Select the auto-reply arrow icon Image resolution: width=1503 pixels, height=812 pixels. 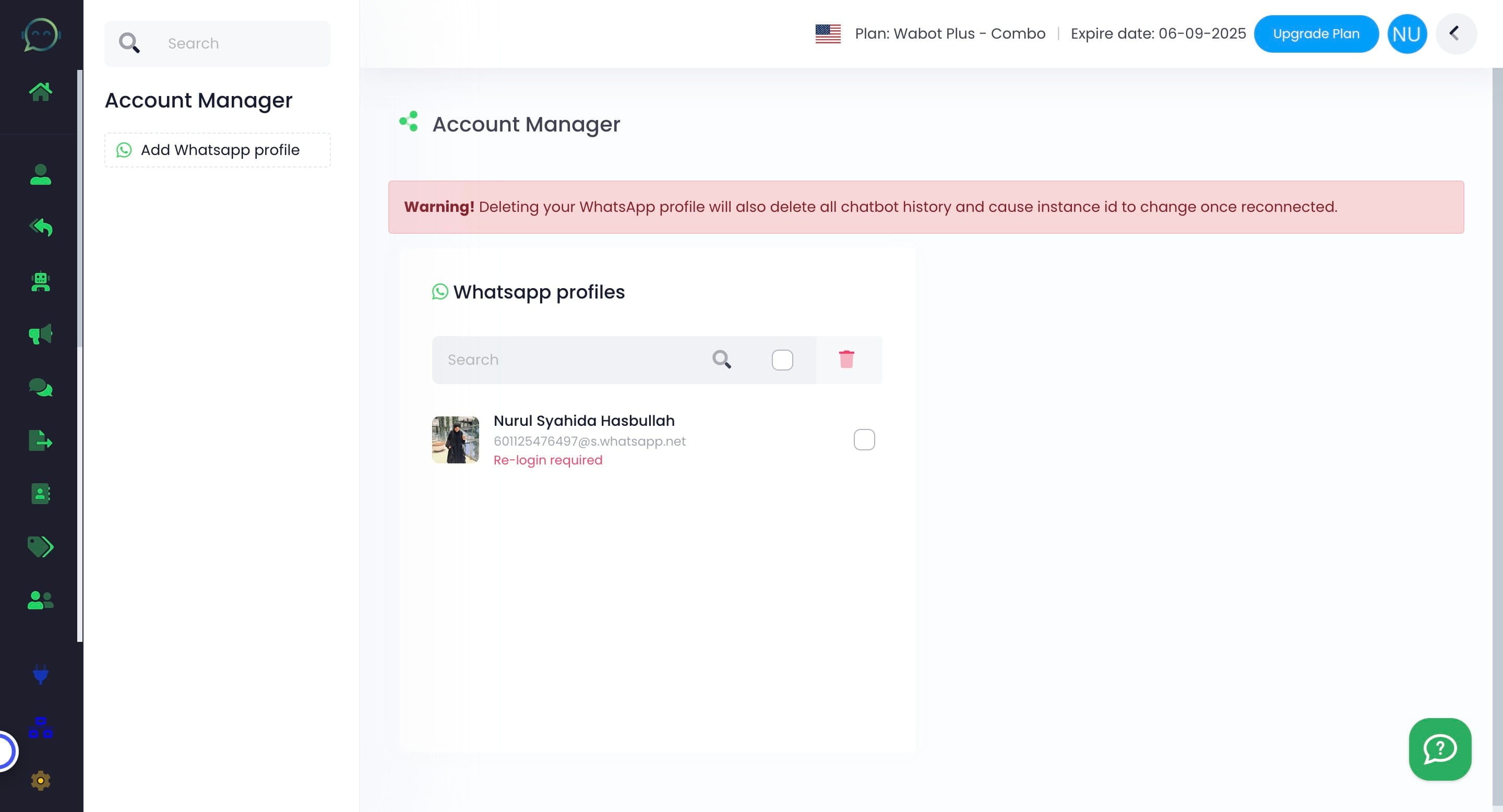coord(41,228)
